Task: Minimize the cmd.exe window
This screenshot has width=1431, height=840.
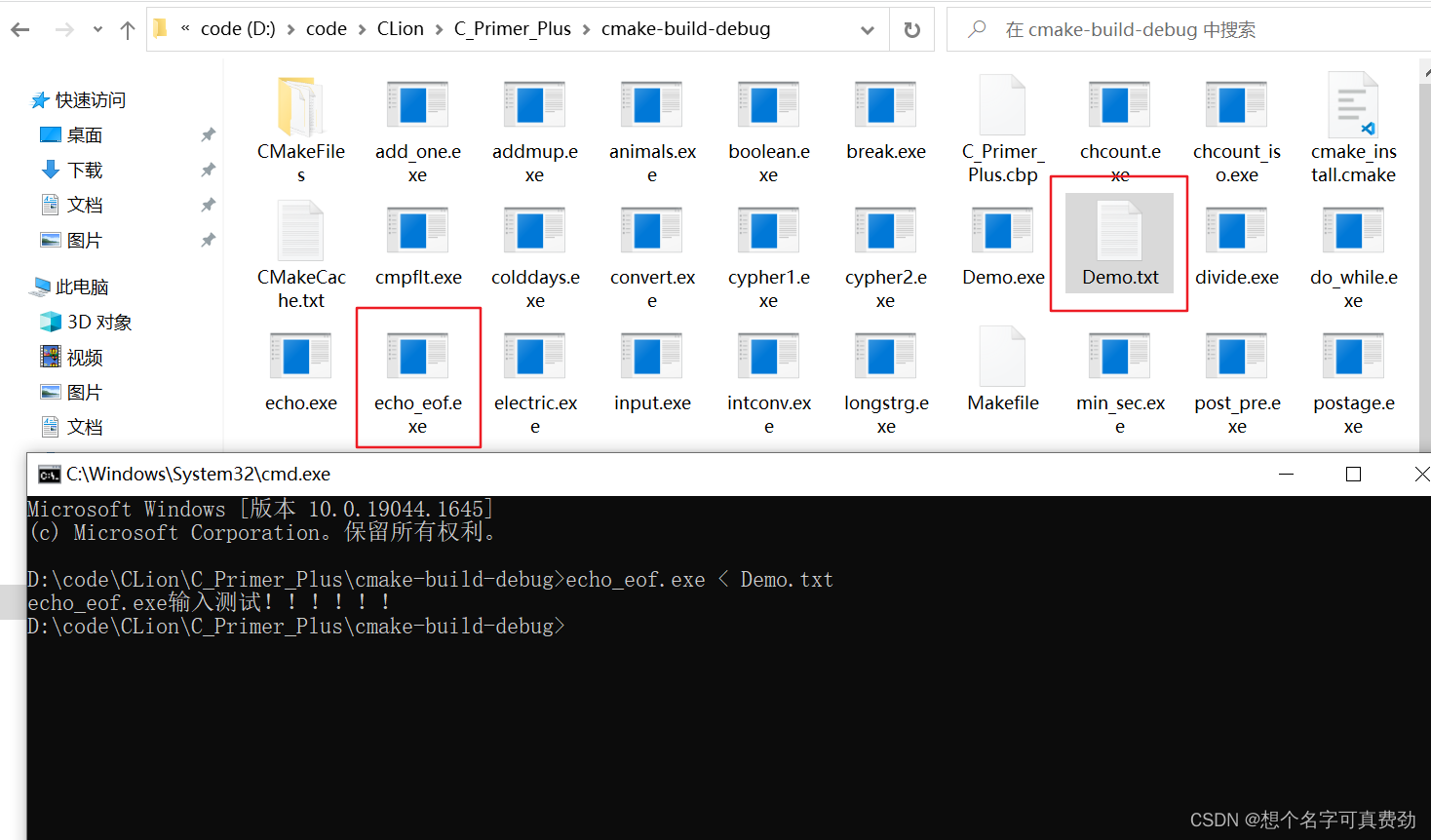Action: coord(1287,474)
